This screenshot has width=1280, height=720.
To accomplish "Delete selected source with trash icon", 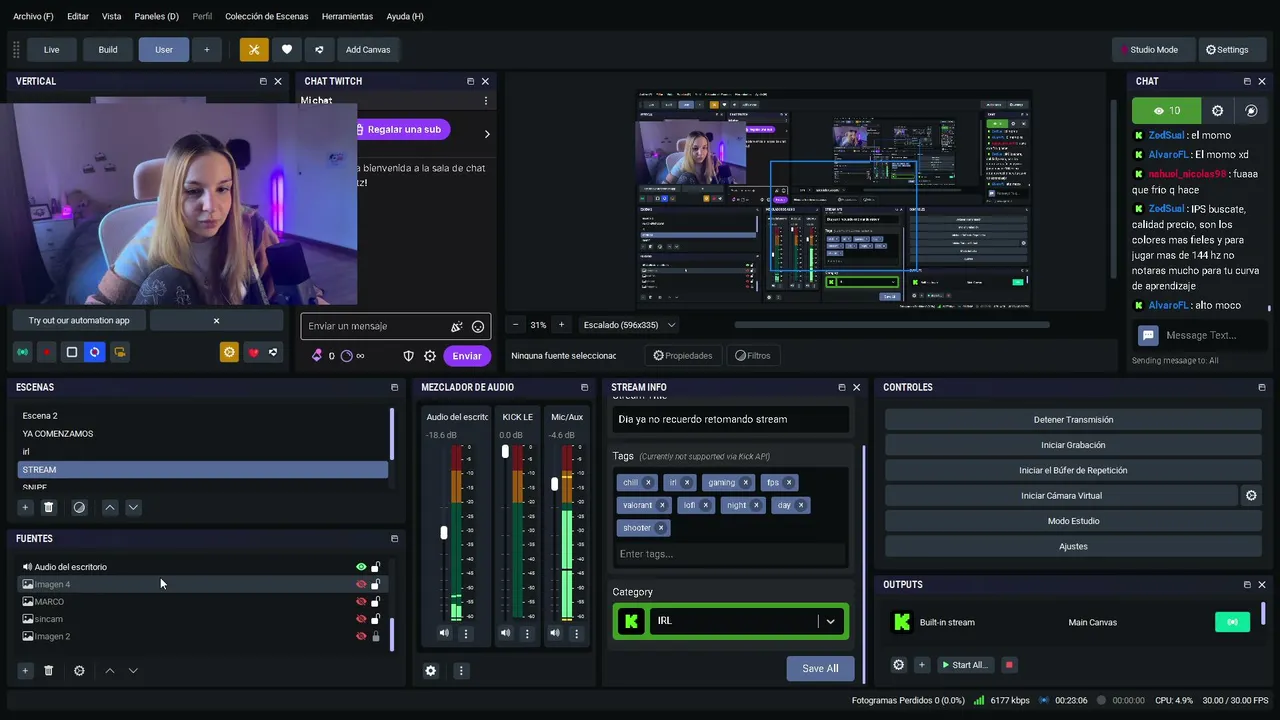I will [x=48, y=671].
